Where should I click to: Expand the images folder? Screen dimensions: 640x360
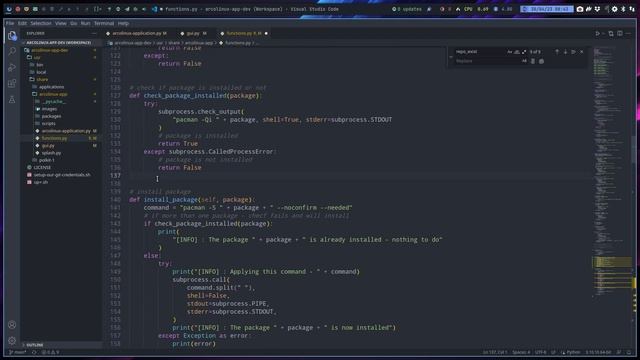49,109
